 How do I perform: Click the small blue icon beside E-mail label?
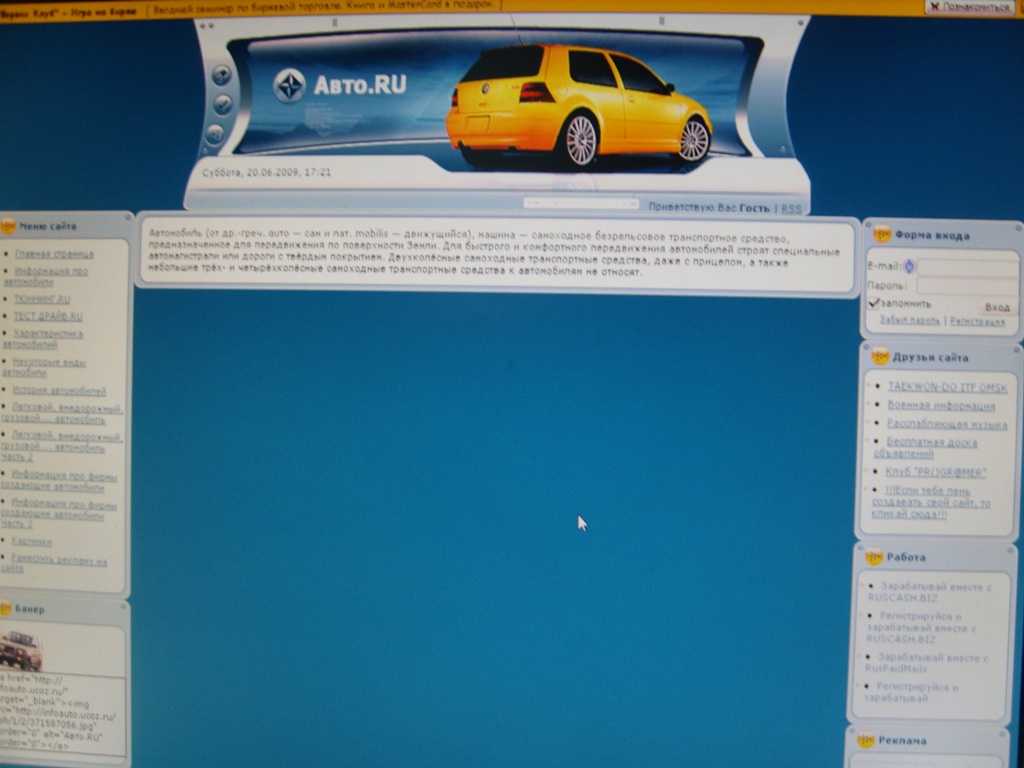[x=908, y=266]
